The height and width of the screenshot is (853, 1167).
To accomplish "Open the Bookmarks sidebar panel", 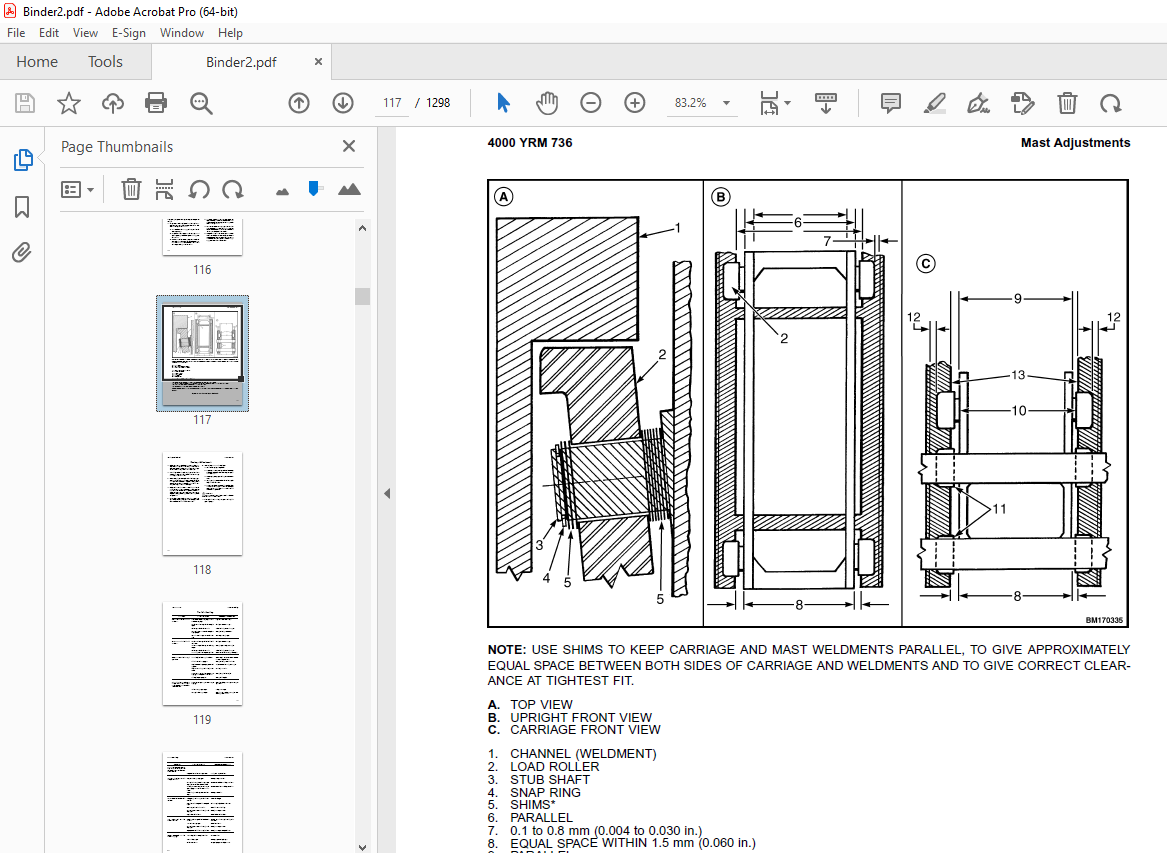I will (22, 207).
